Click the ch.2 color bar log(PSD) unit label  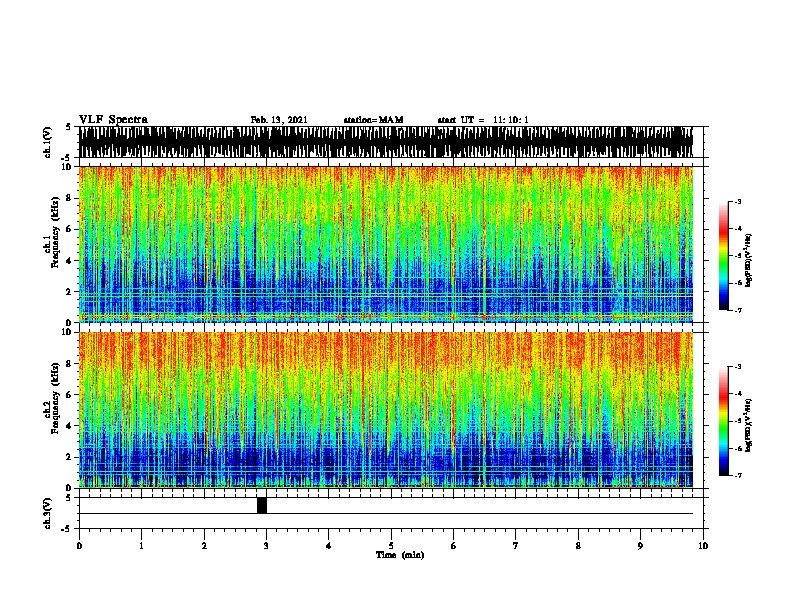[x=749, y=426]
